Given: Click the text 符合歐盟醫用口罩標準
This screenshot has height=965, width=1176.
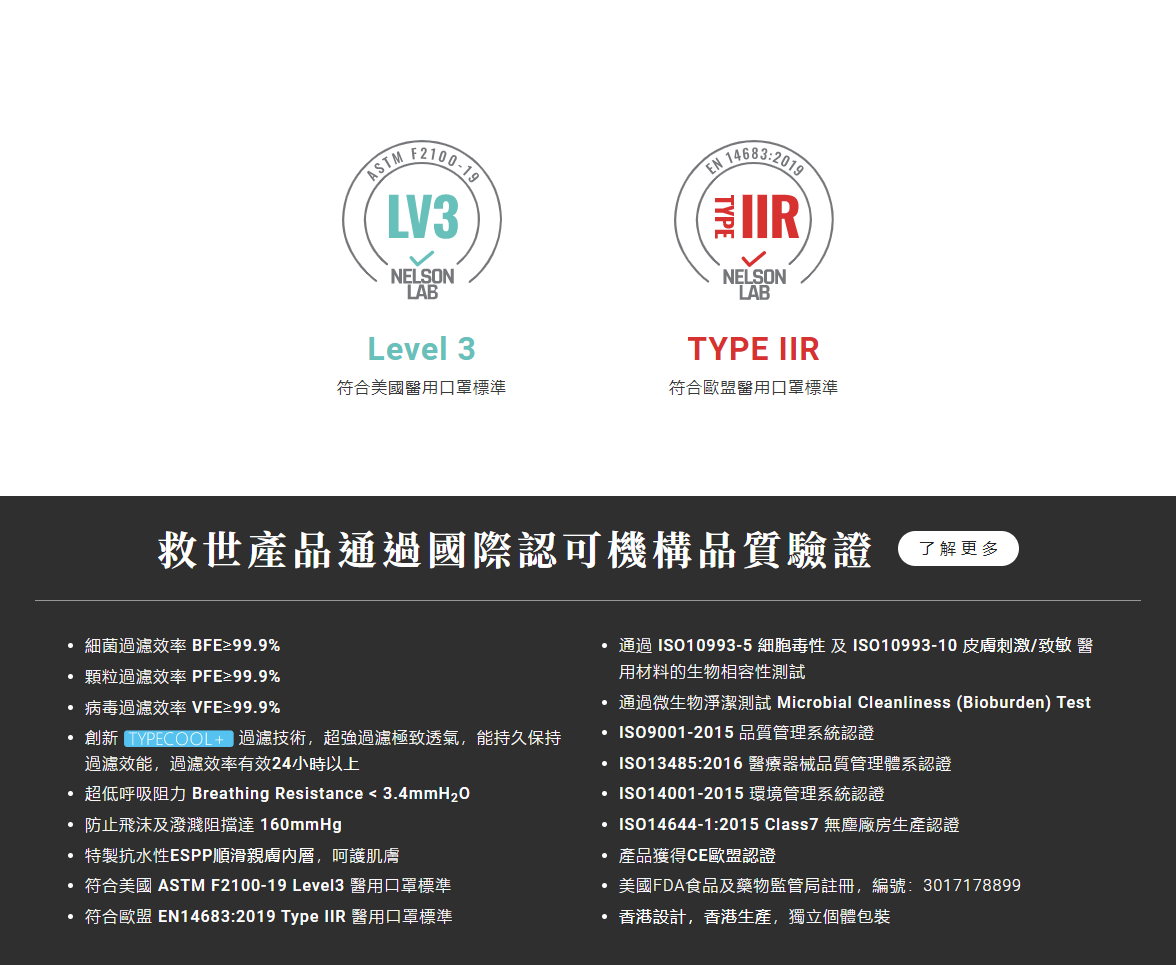Looking at the screenshot, I should 754,388.
